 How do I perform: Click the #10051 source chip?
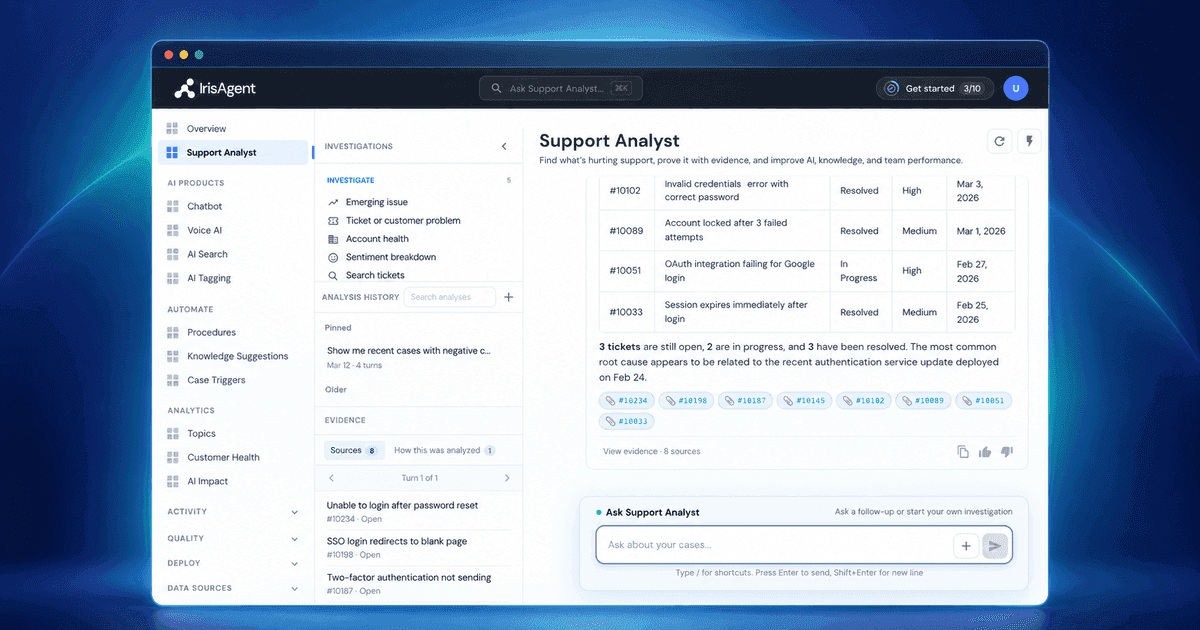pyautogui.click(x=983, y=401)
